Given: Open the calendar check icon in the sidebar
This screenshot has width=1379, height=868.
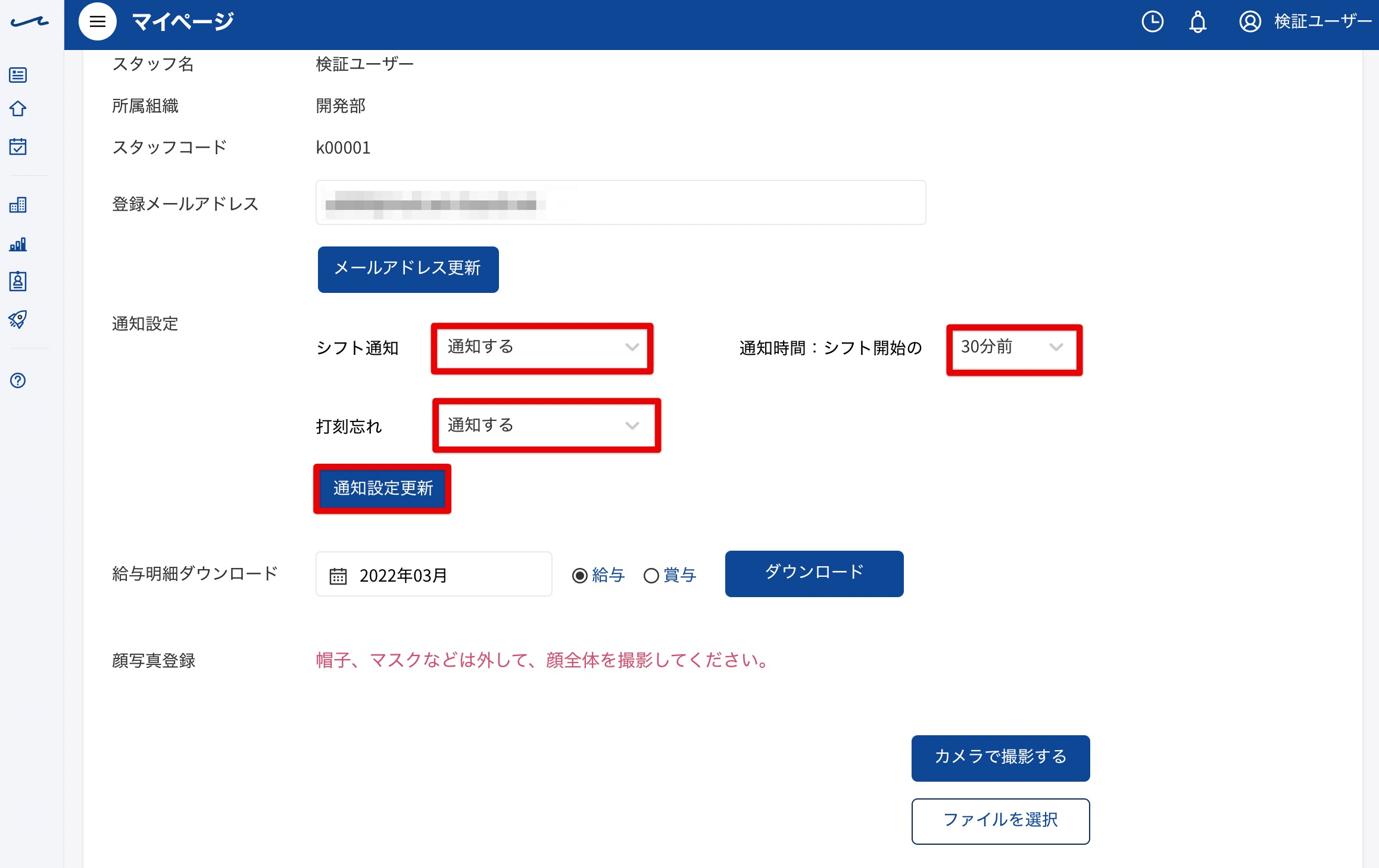Looking at the screenshot, I should [18, 146].
